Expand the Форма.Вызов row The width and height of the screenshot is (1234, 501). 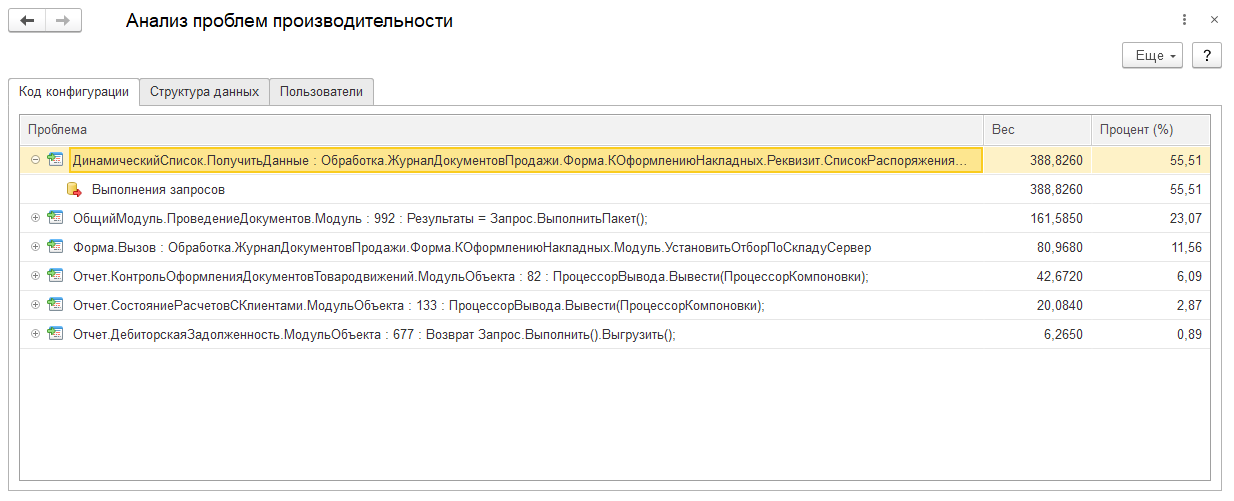tap(35, 247)
